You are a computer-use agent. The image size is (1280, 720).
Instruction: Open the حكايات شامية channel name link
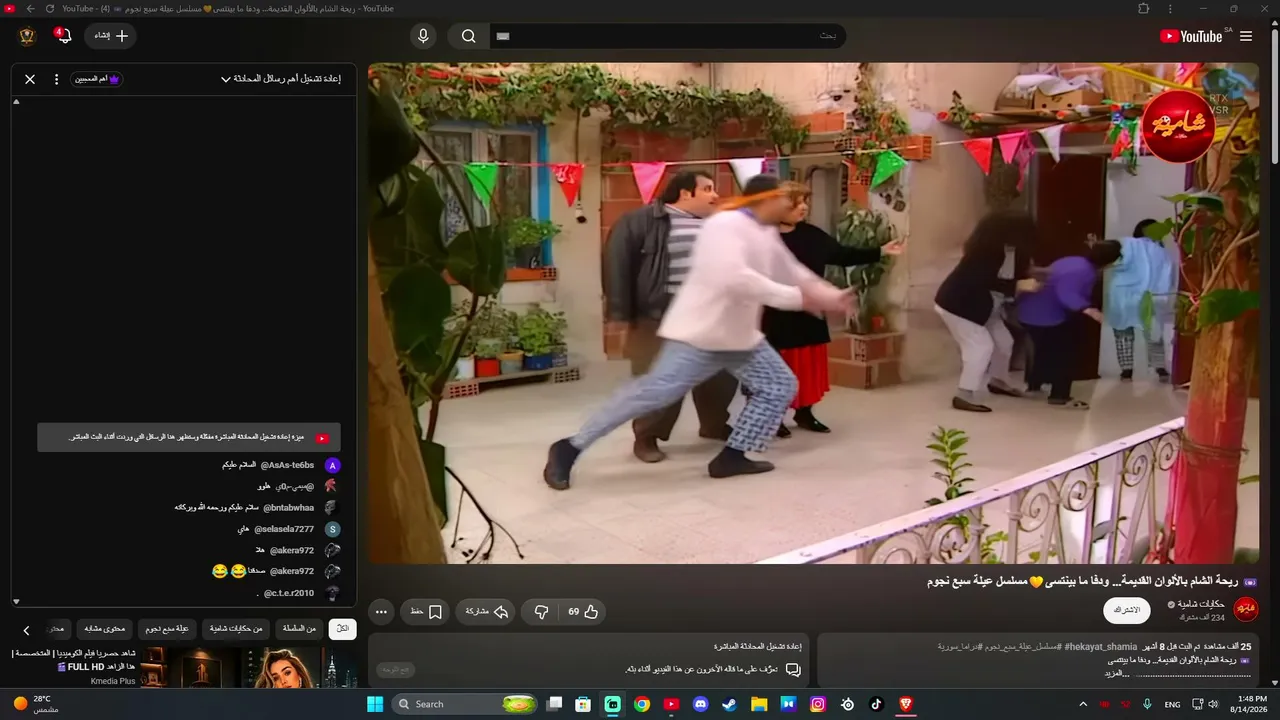coord(1202,604)
